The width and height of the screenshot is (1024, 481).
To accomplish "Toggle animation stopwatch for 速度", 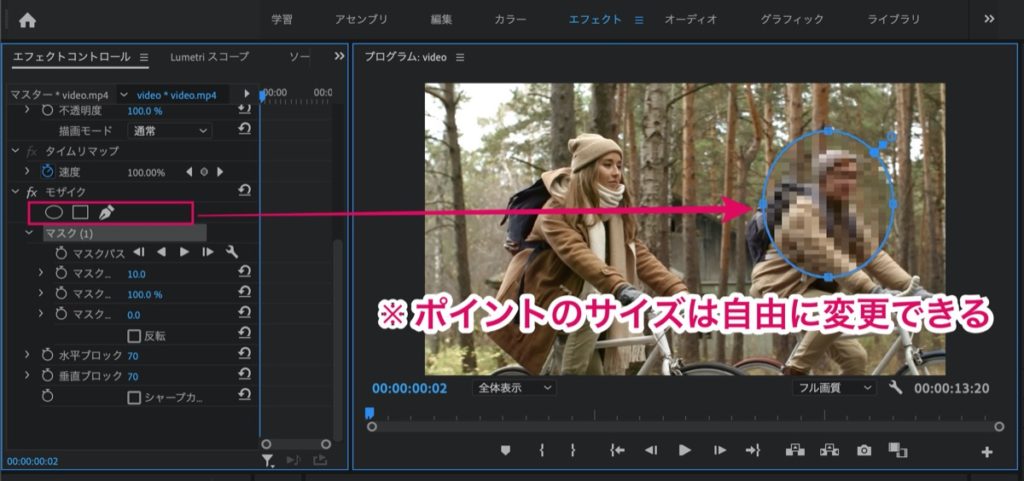I will [x=48, y=172].
